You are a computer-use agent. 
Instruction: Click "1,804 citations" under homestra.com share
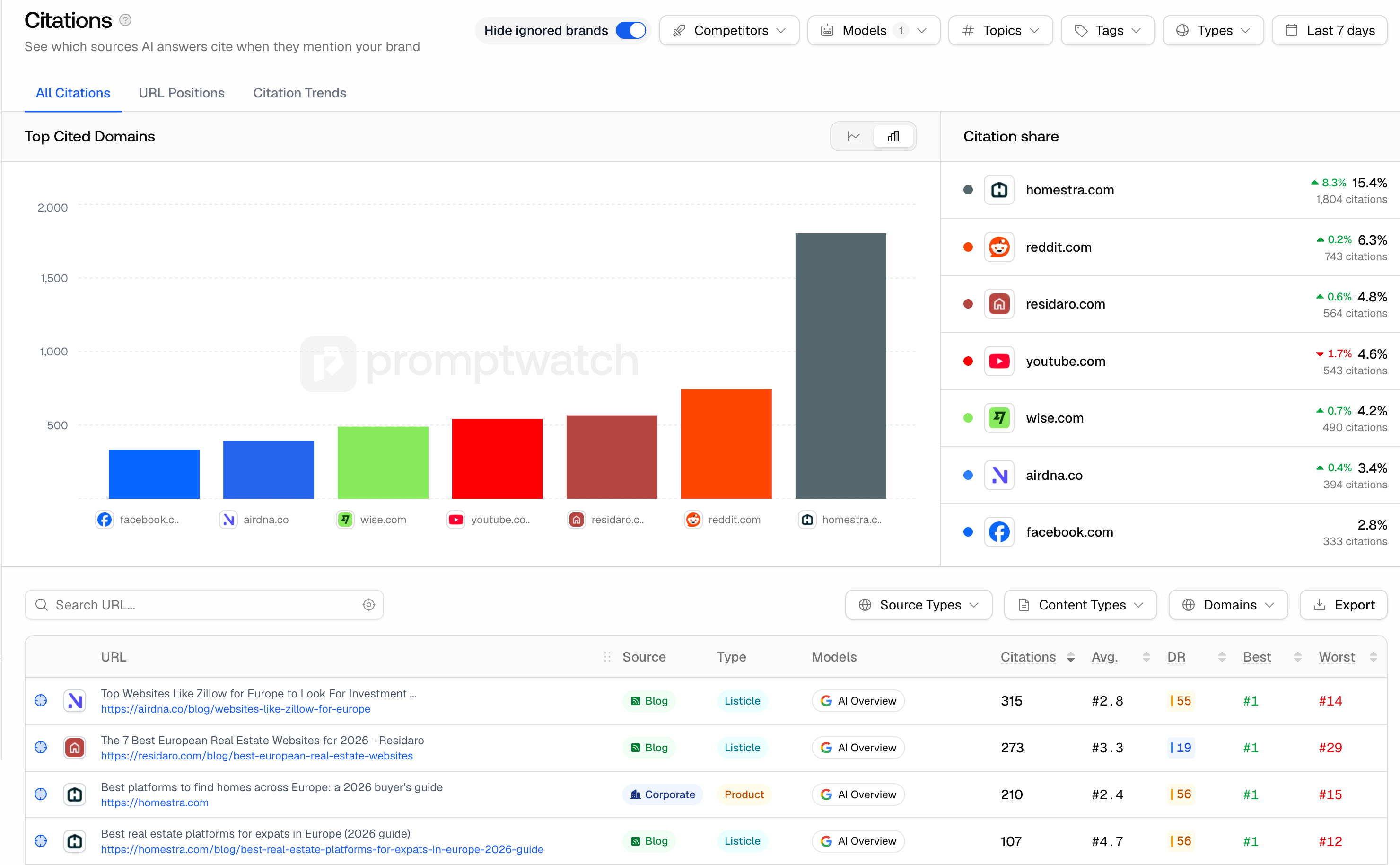point(1351,199)
